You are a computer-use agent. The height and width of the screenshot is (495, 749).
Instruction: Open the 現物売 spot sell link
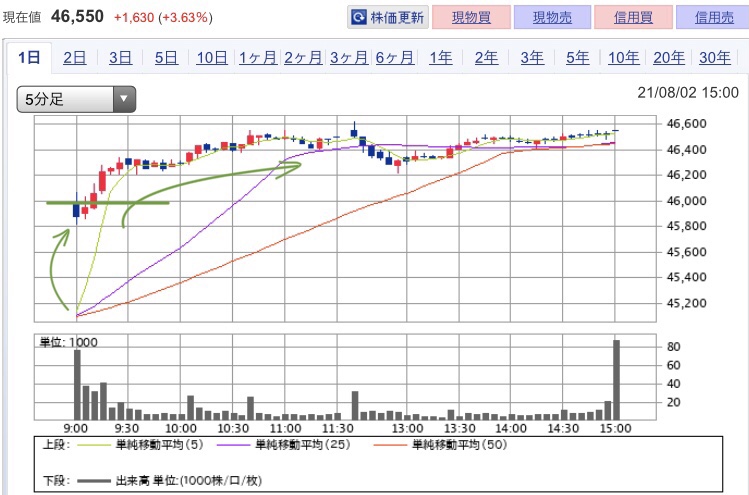click(552, 18)
